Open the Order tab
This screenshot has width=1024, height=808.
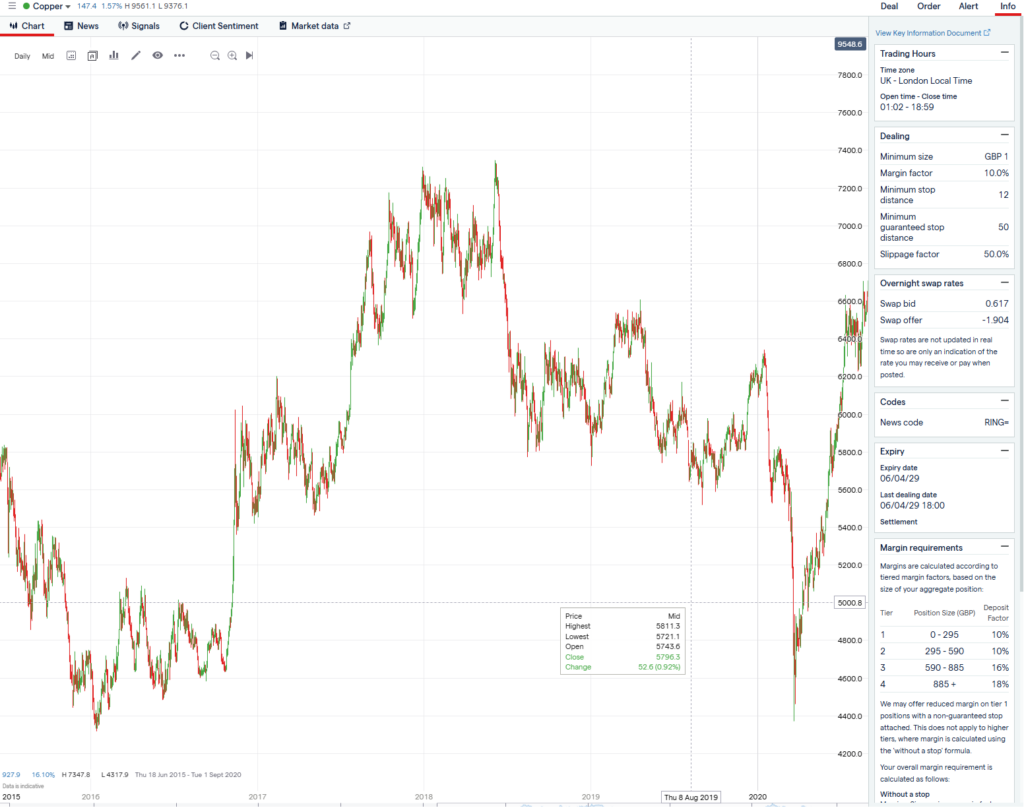coord(928,6)
